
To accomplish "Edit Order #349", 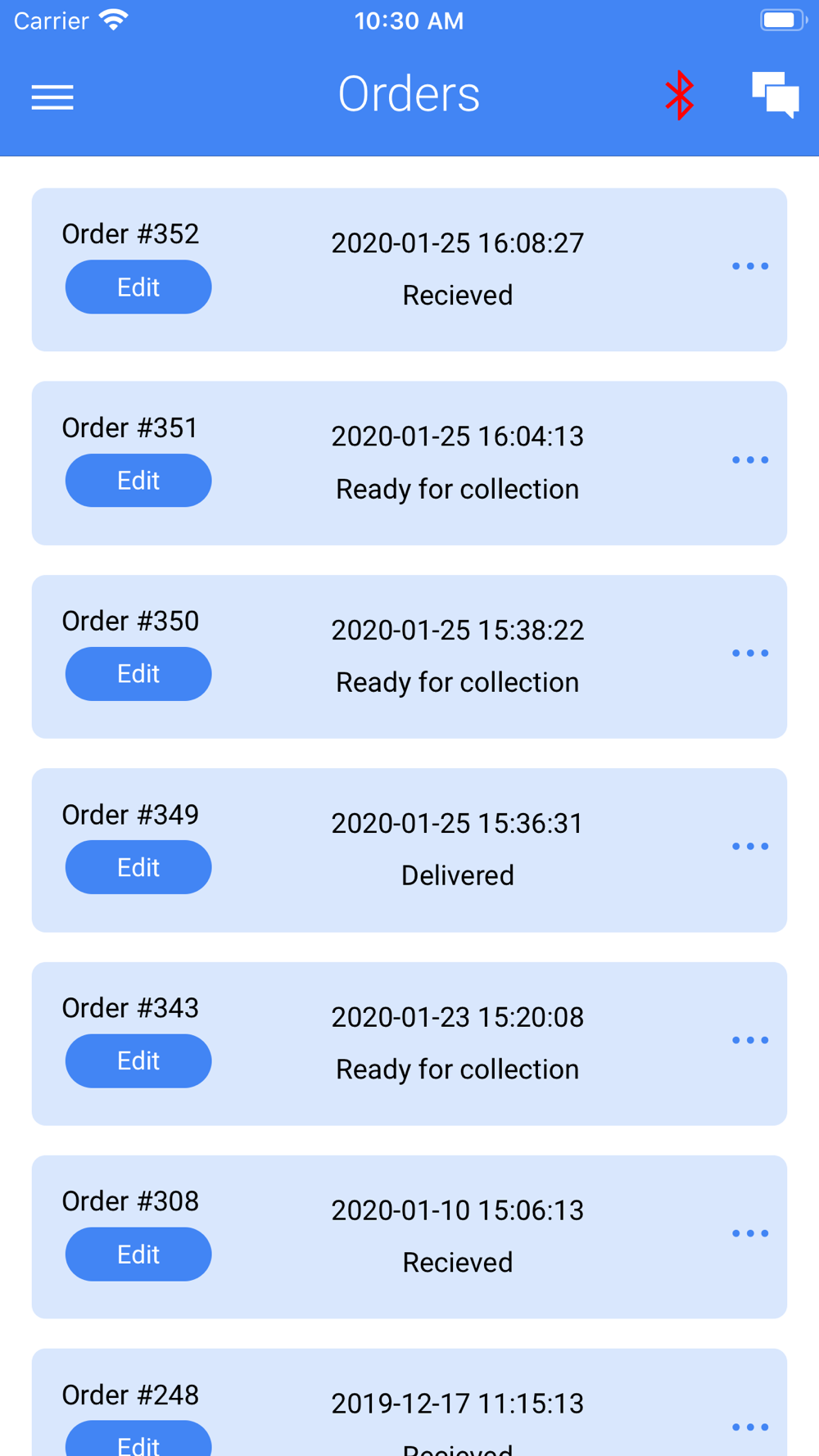I will coord(138,867).
